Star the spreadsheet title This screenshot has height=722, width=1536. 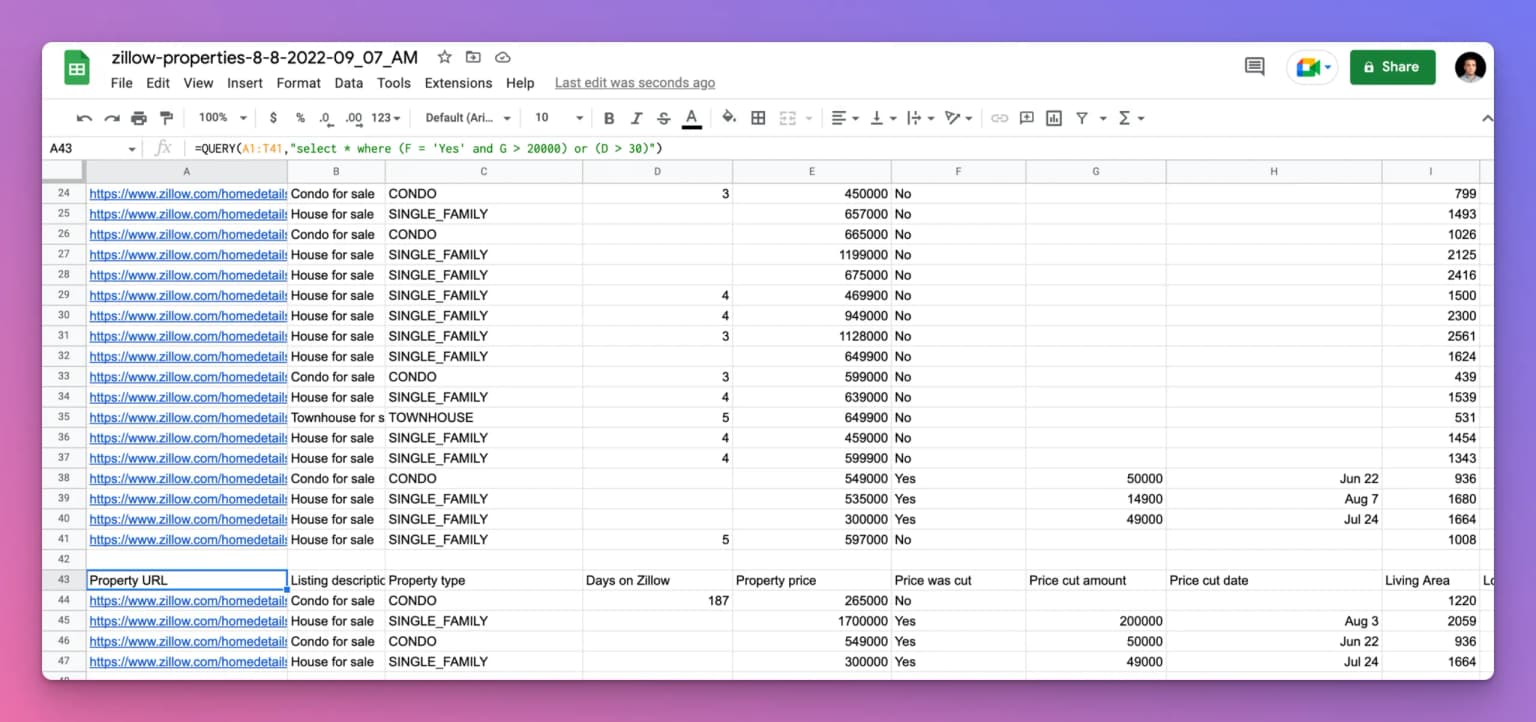(445, 57)
